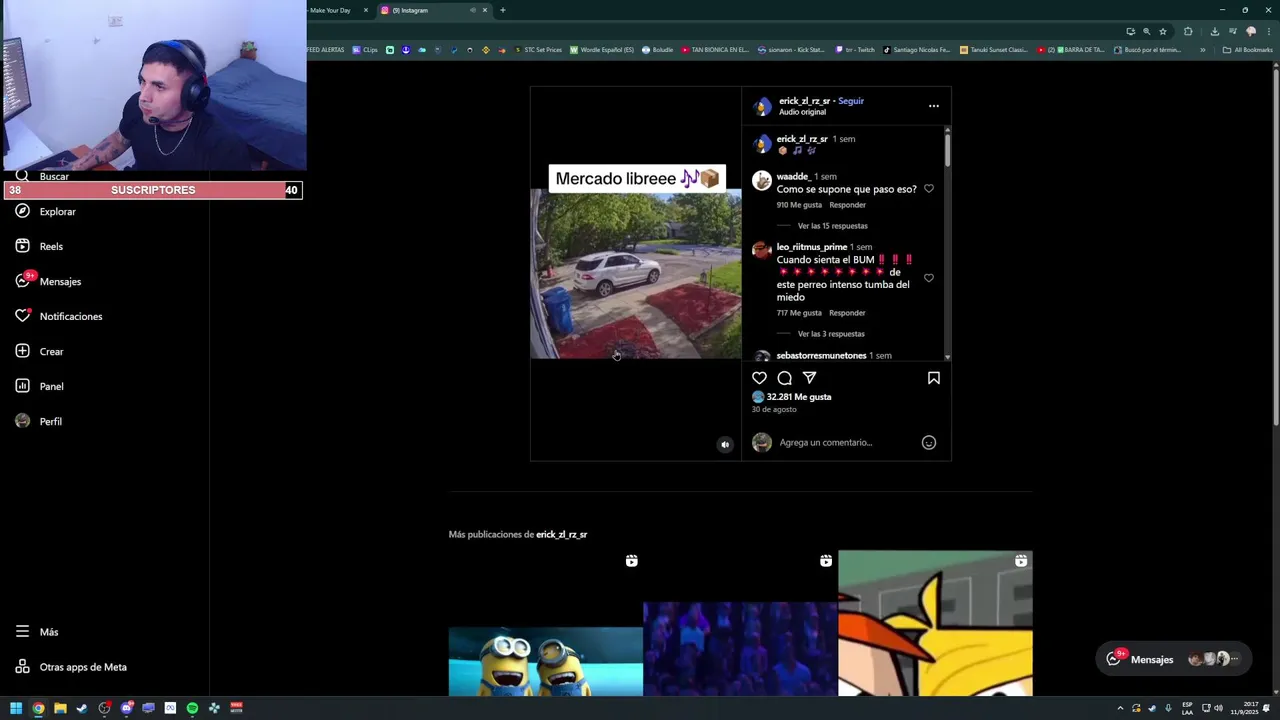Reply to leo_riitmus_prime comment via Responder
The width and height of the screenshot is (1280, 720).
point(847,313)
